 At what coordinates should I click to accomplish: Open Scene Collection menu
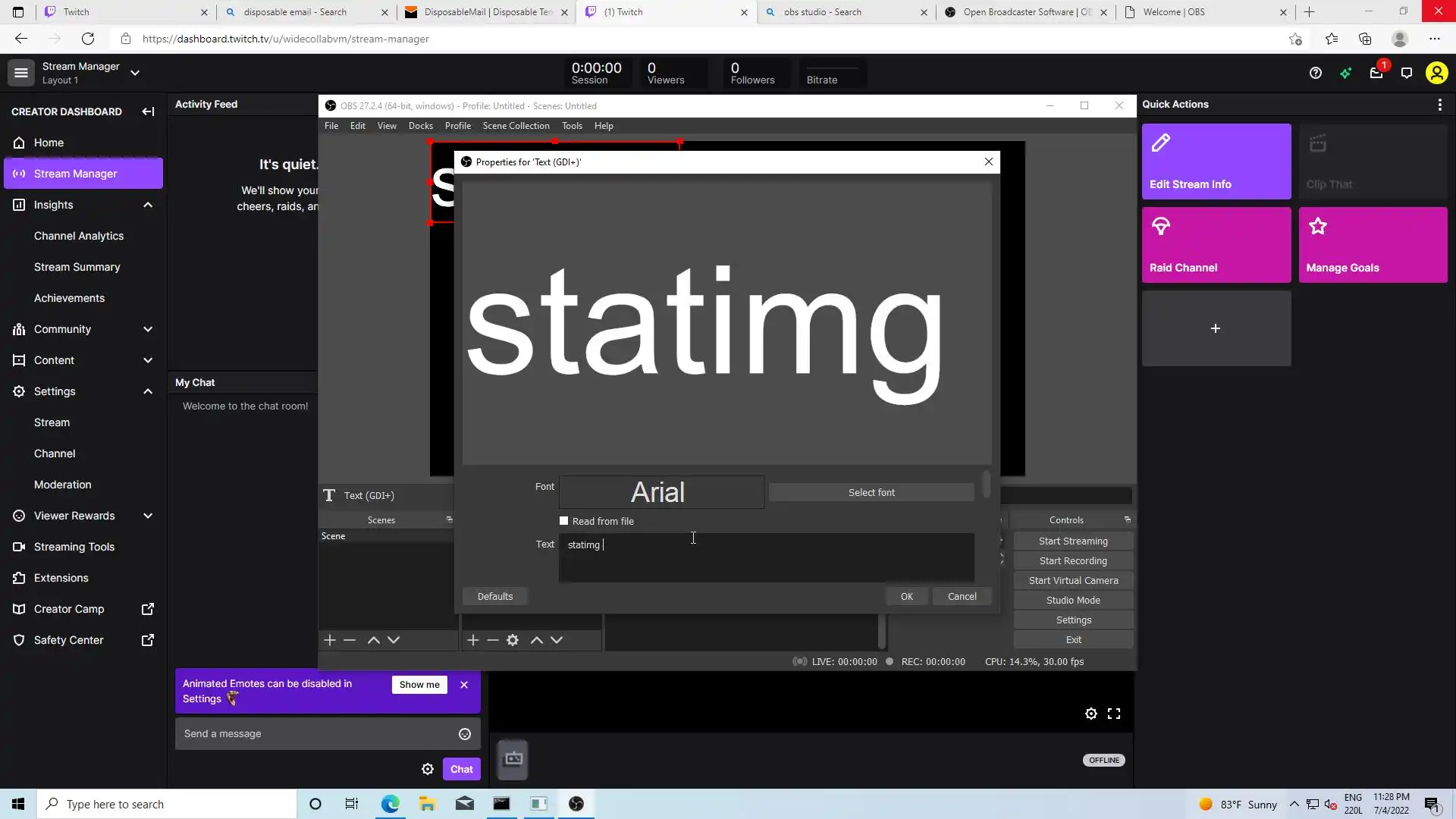click(516, 126)
